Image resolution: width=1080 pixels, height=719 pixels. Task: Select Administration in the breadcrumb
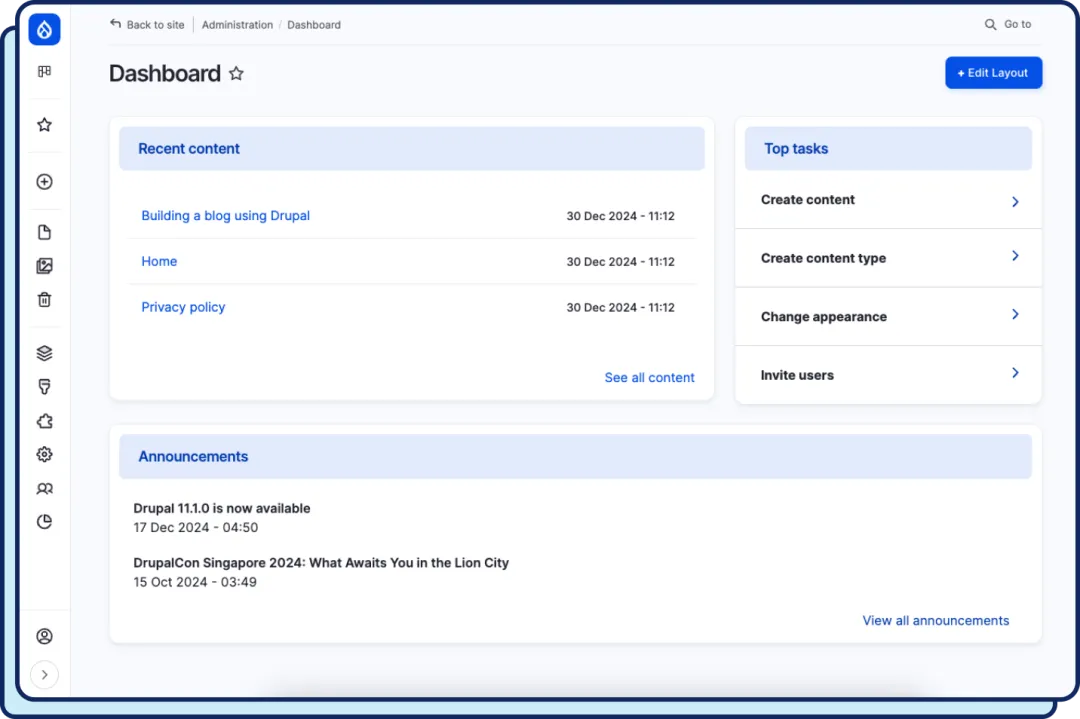click(237, 24)
